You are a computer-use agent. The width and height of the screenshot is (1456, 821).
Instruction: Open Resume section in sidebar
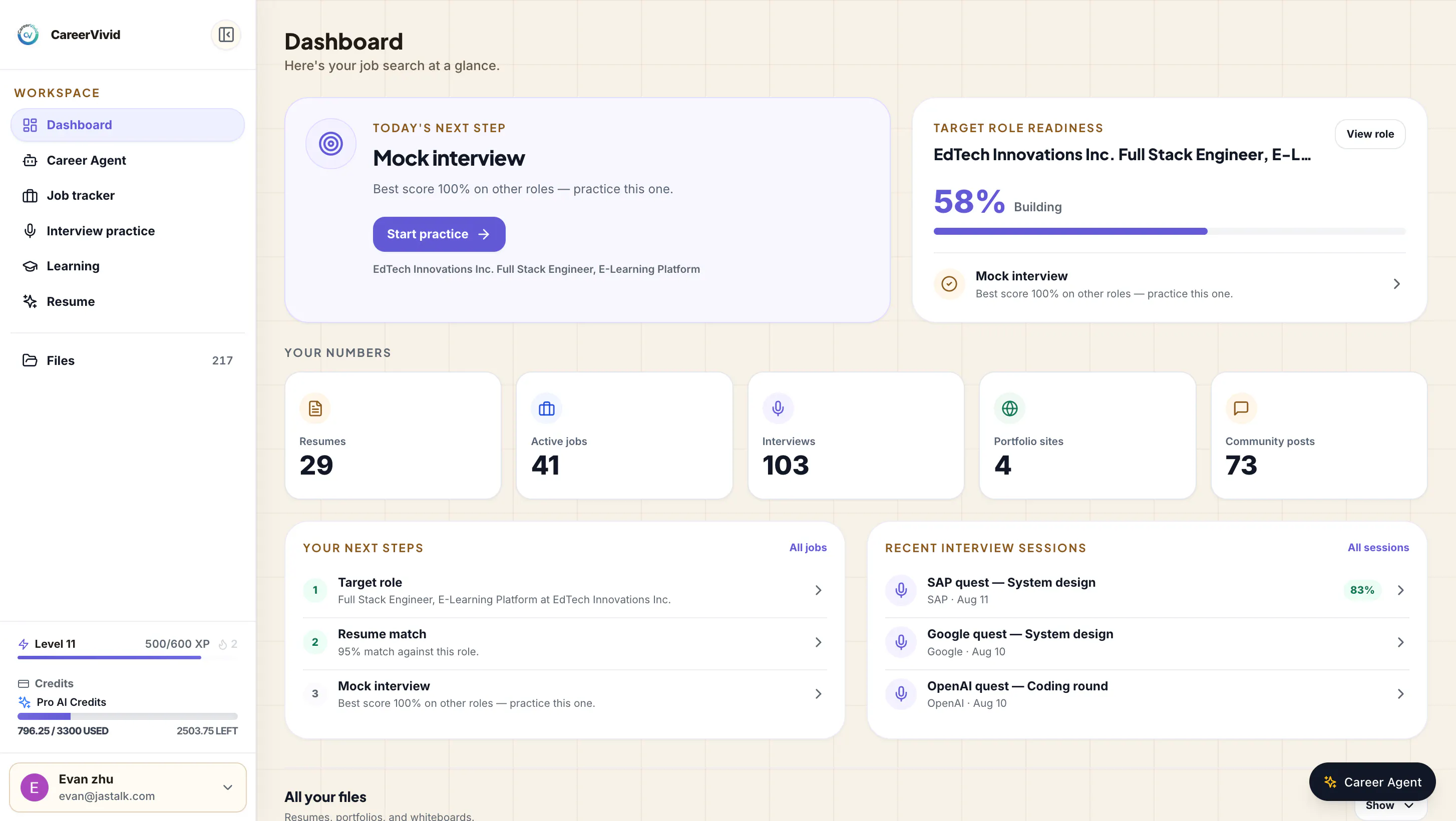tap(127, 302)
